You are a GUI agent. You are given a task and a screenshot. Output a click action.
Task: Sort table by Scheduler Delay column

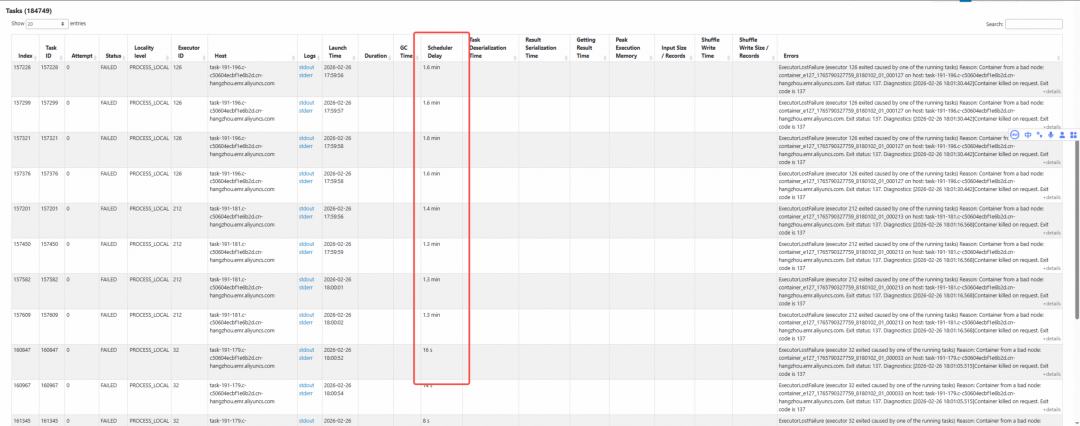441,51
